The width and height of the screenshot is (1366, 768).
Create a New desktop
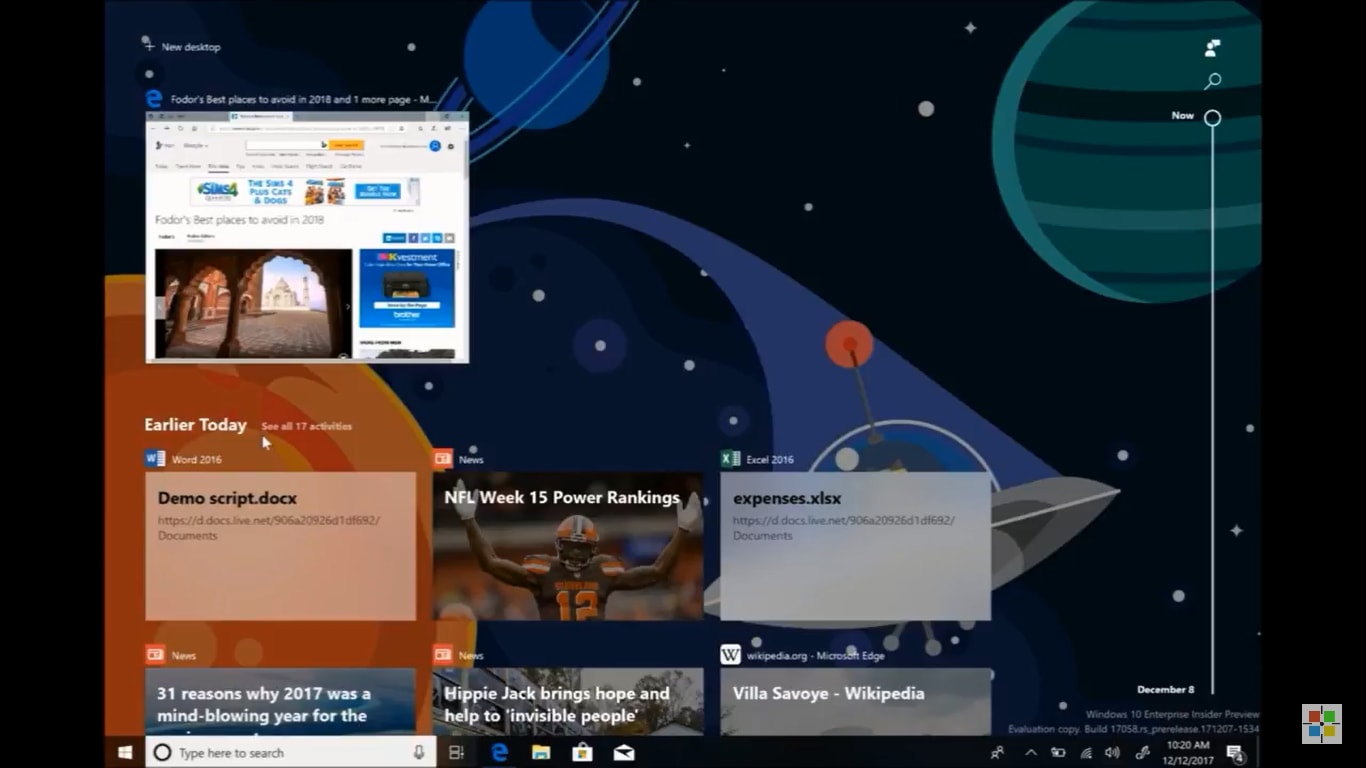(183, 46)
